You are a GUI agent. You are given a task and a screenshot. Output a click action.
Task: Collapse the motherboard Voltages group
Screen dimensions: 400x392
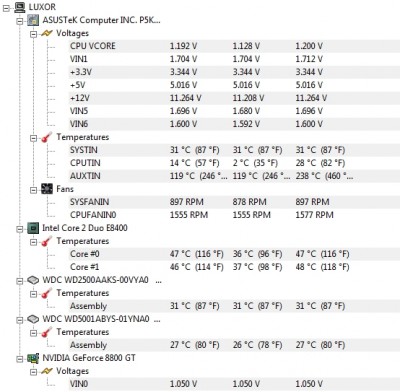[x=33, y=34]
